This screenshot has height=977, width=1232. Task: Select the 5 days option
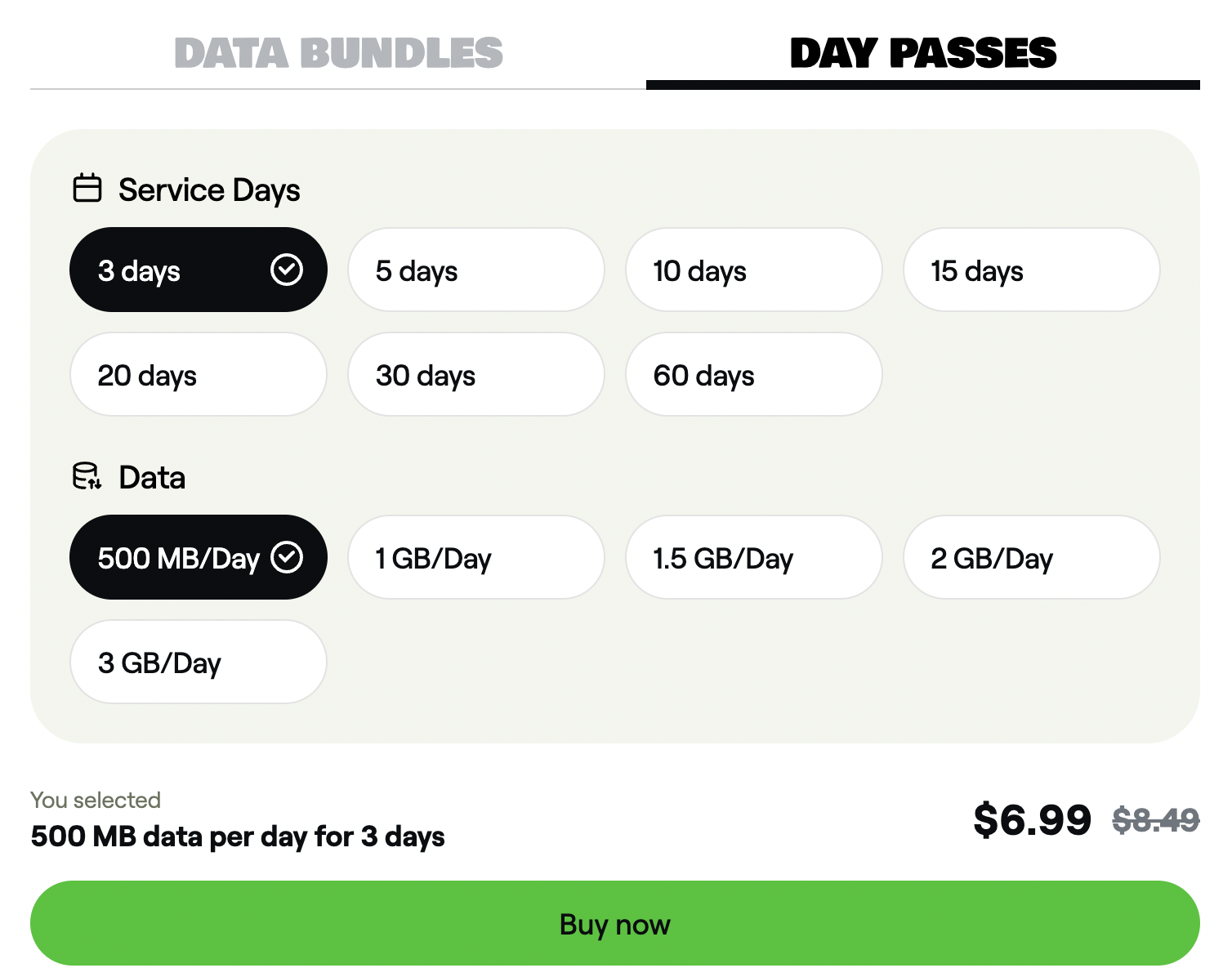(x=475, y=270)
